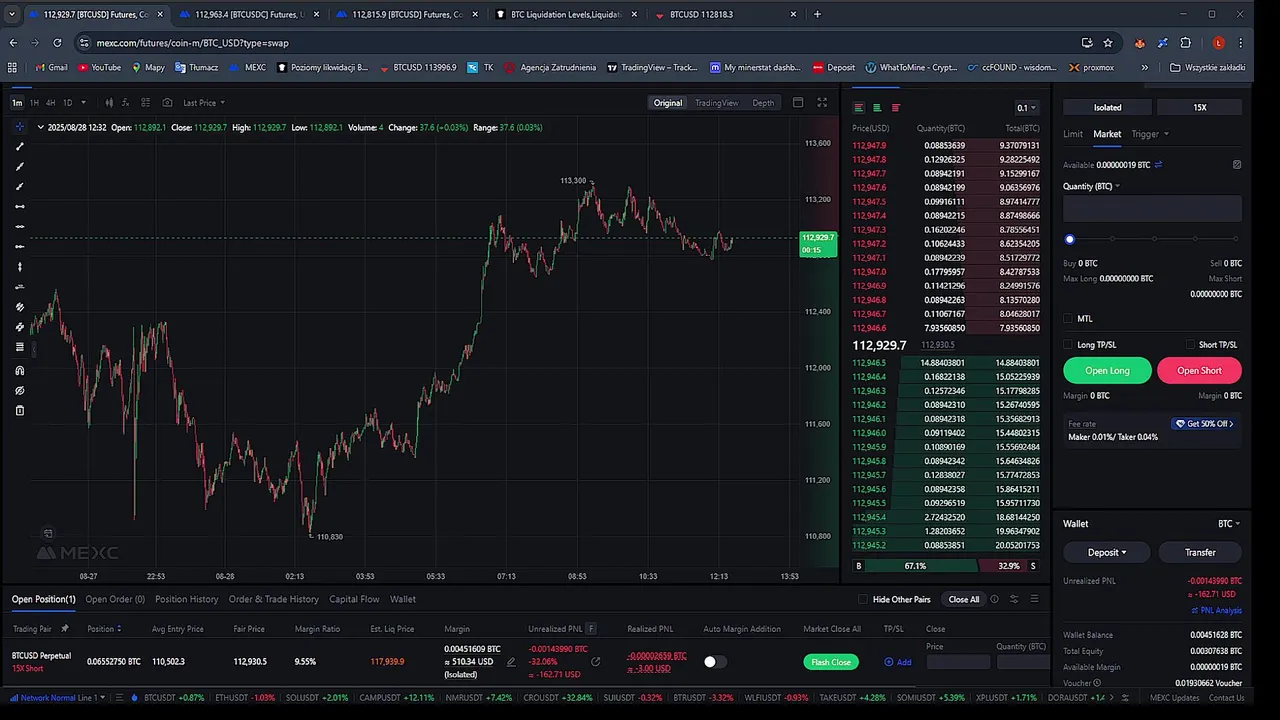1280x720 pixels.
Task: Open the Gmail bookmark
Action: point(51,67)
